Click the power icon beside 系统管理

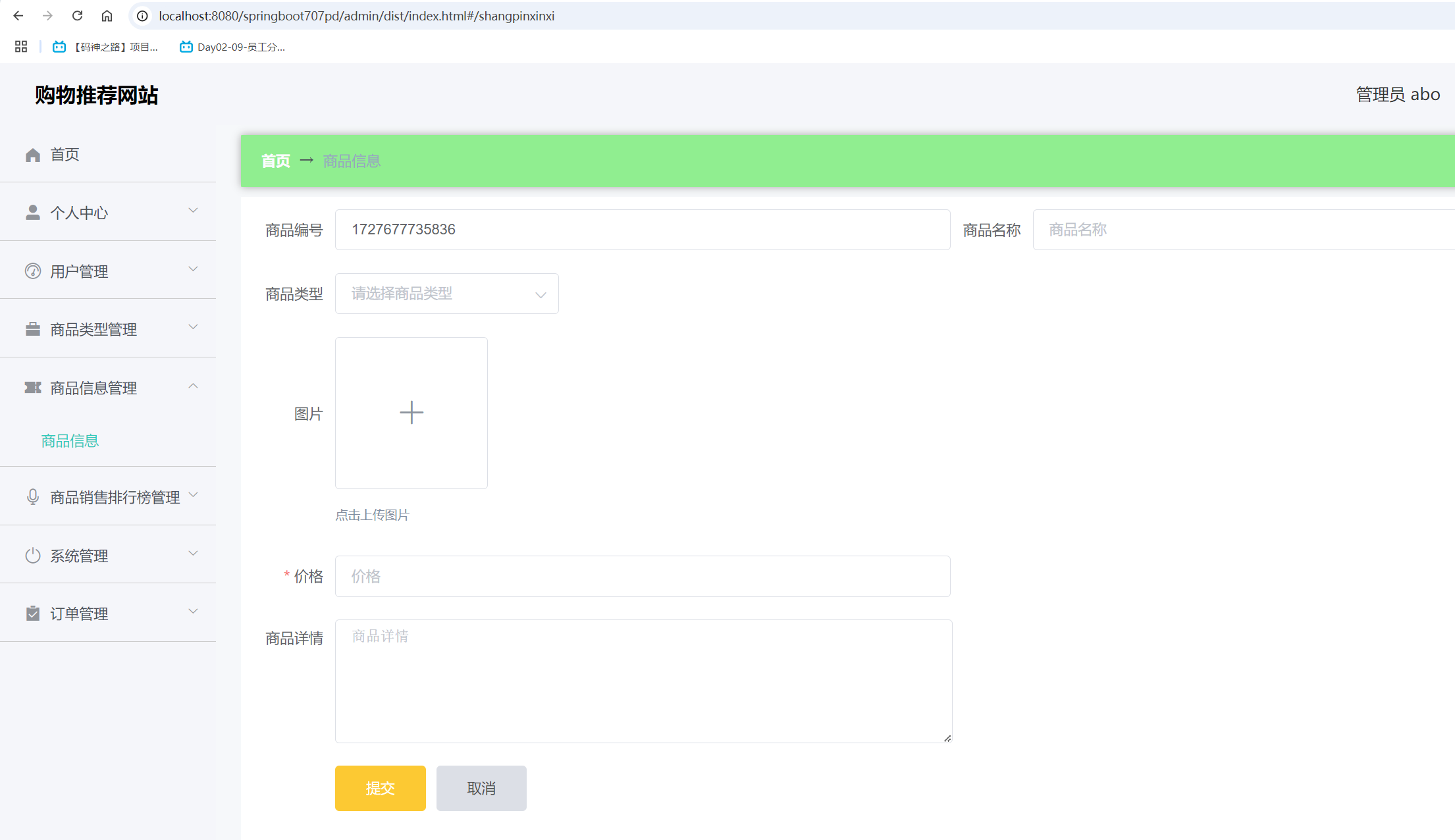click(x=33, y=556)
